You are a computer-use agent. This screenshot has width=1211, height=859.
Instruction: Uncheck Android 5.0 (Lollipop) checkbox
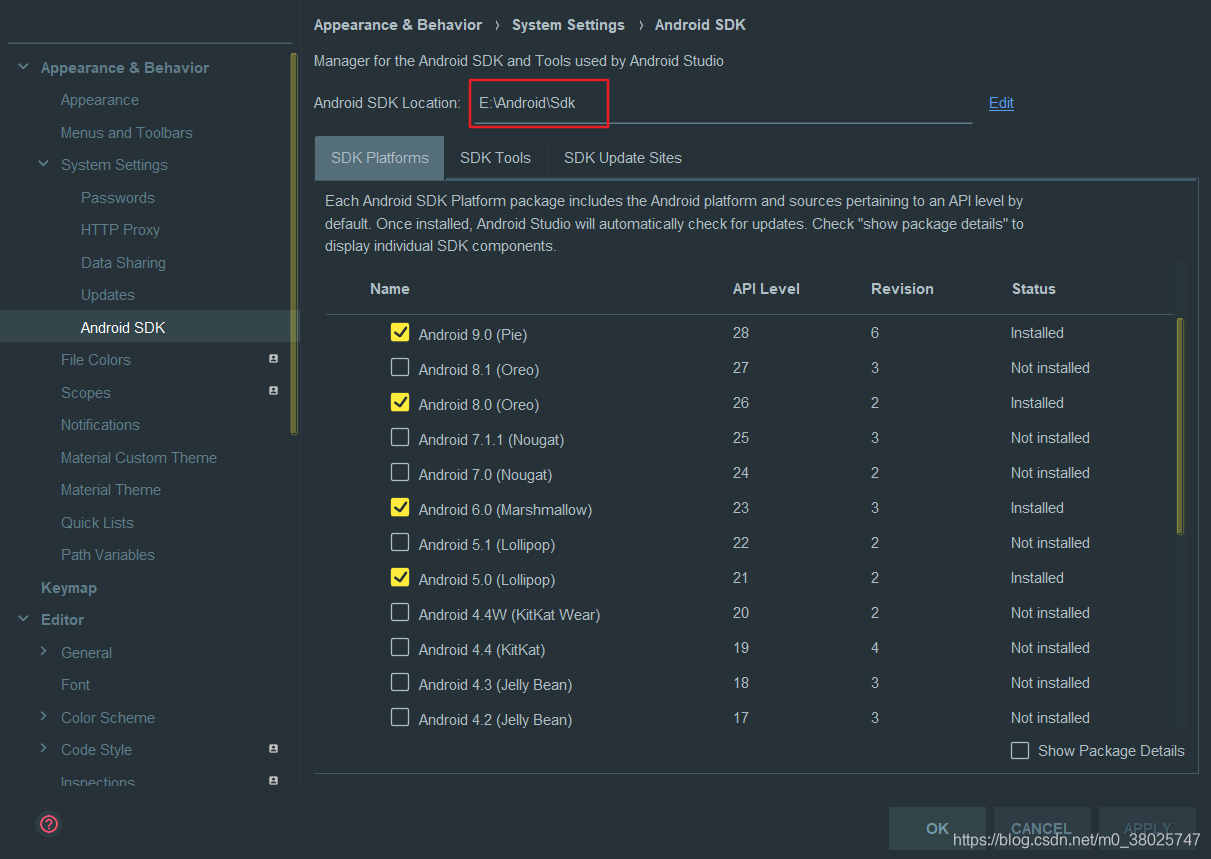[400, 577]
